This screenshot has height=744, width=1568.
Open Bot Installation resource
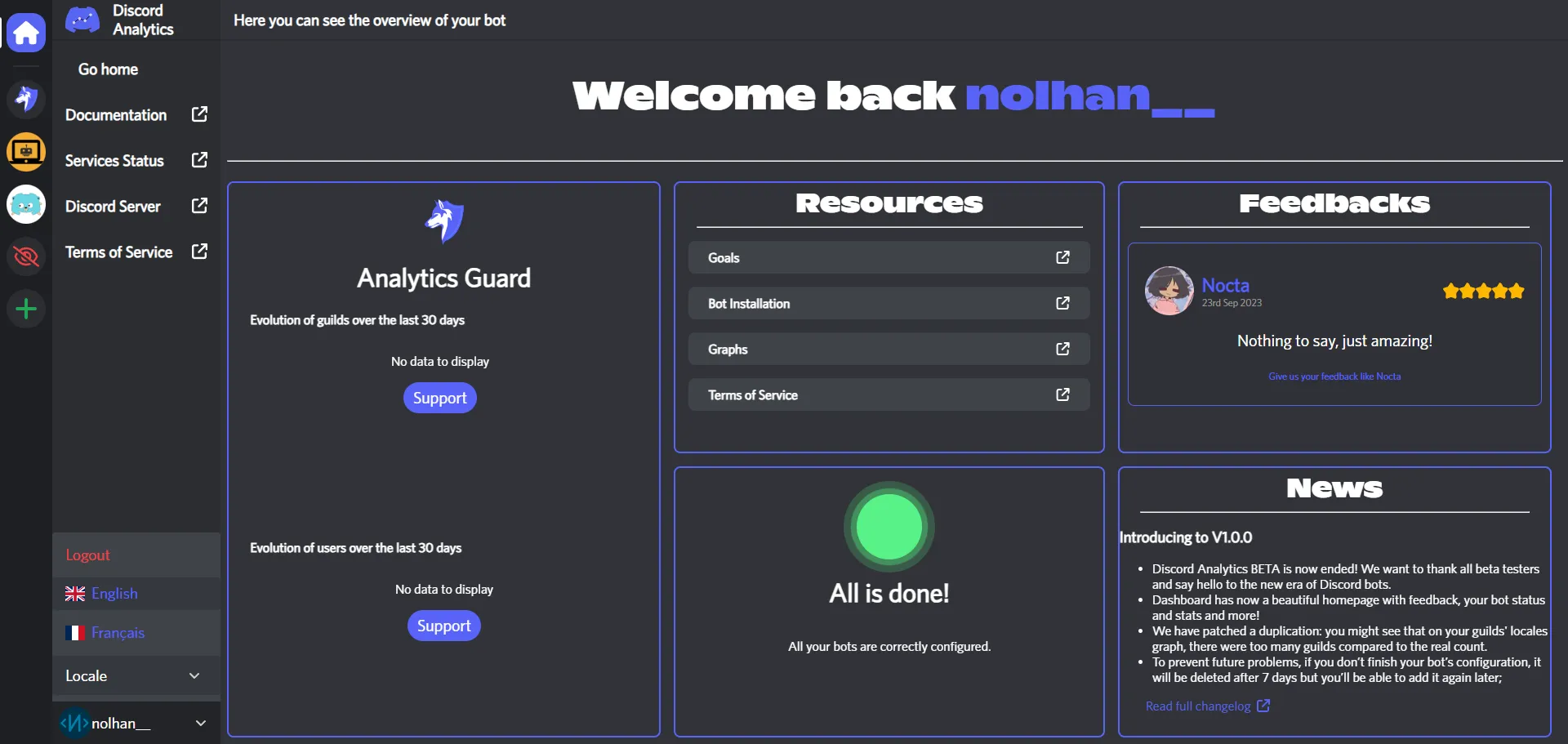tap(889, 303)
